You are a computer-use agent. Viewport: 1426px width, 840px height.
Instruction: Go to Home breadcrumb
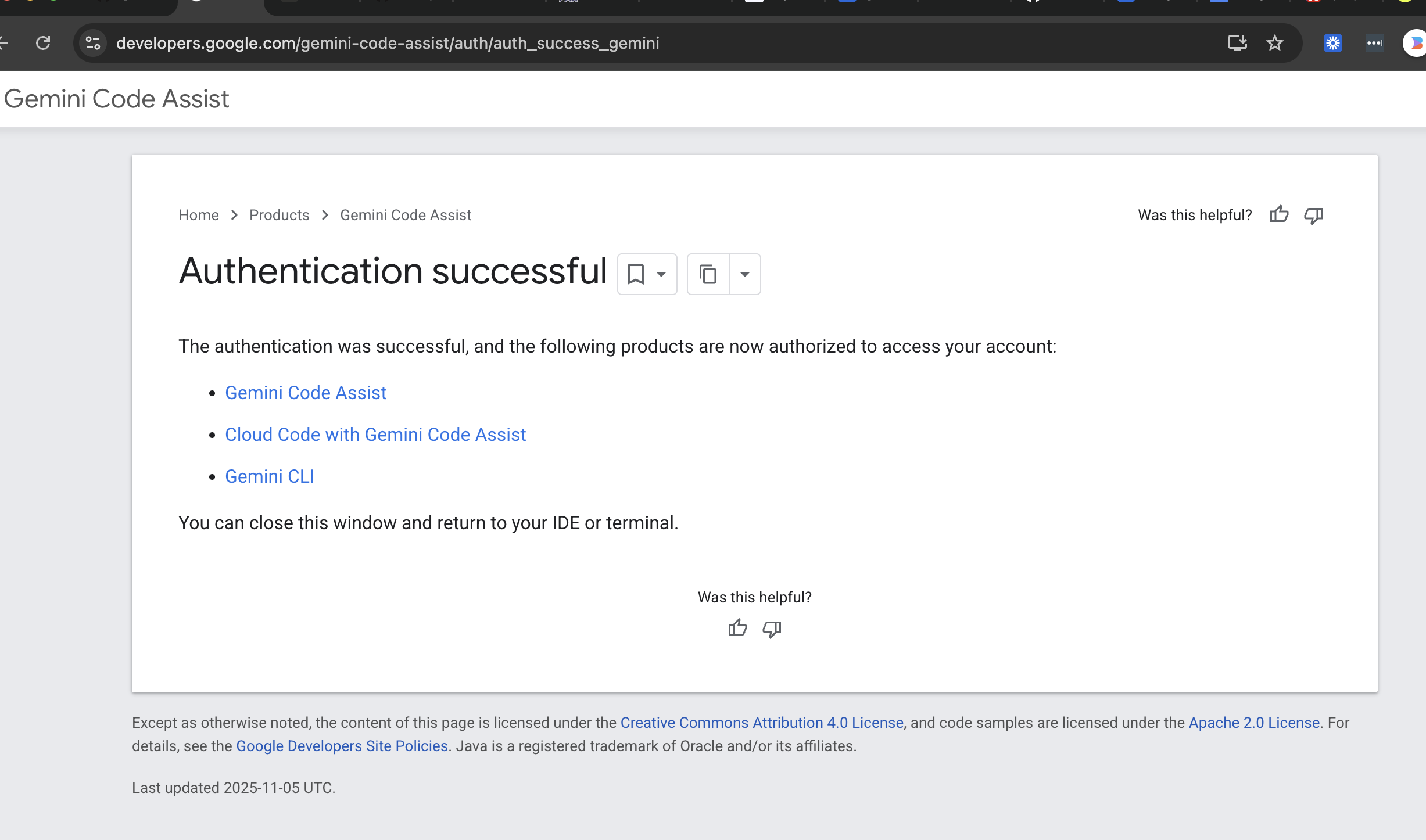[198, 215]
